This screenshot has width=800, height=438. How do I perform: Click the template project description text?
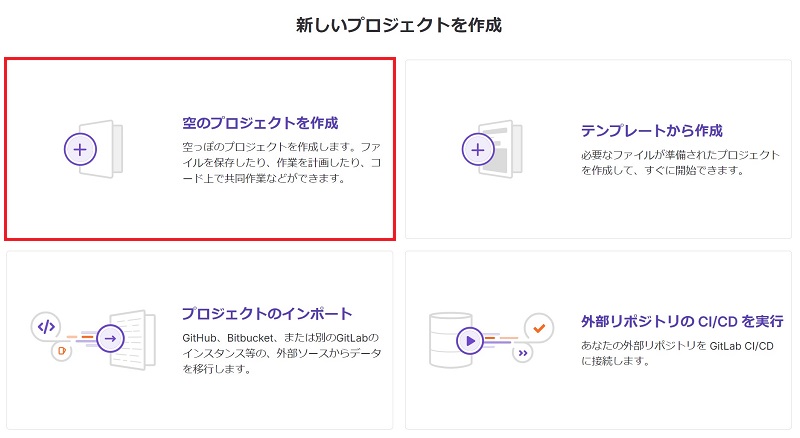point(680,162)
